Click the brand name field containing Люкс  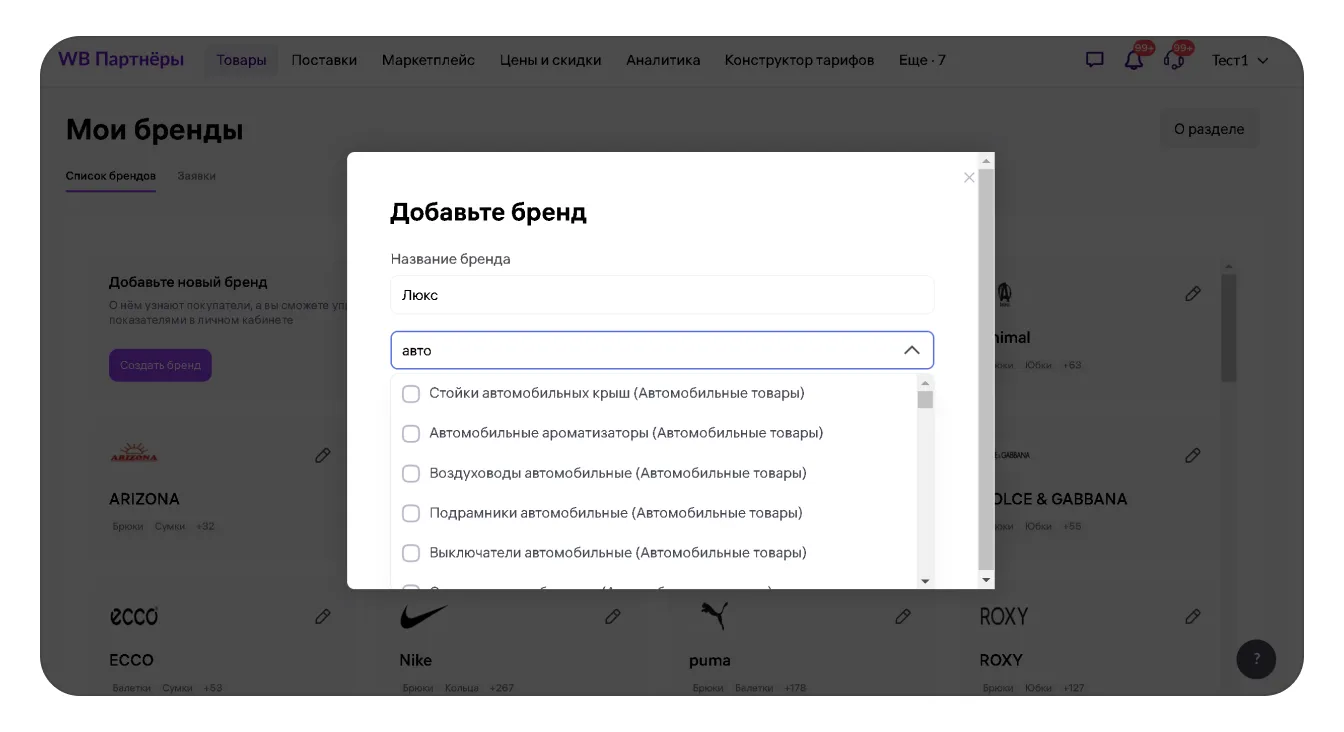pos(661,295)
